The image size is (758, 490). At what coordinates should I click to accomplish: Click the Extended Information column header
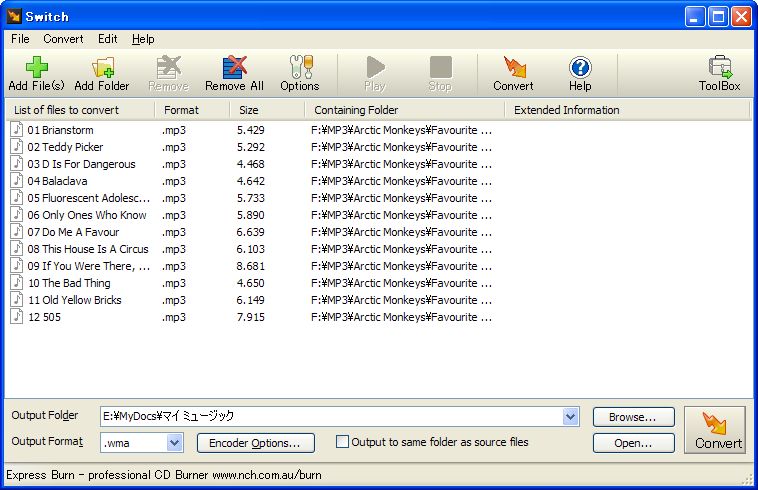tap(627, 110)
